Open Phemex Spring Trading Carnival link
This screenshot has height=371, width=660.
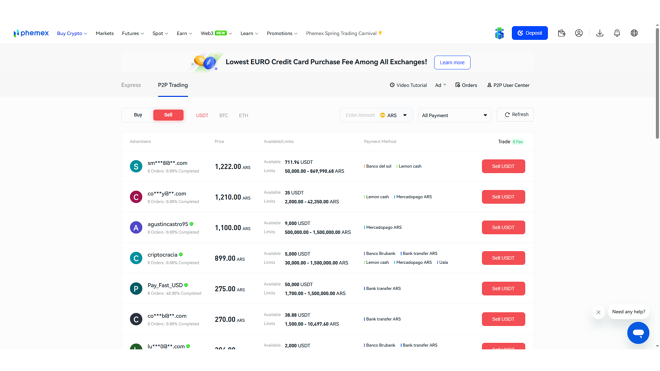[344, 33]
